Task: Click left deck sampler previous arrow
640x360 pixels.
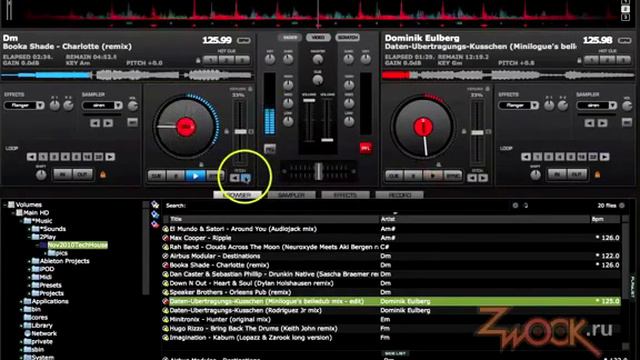Action: click(x=95, y=123)
